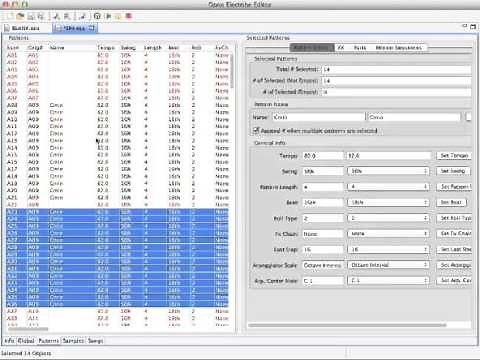Toggle Append # when multiple patterns are selected
480x360 pixels.
coord(256,130)
